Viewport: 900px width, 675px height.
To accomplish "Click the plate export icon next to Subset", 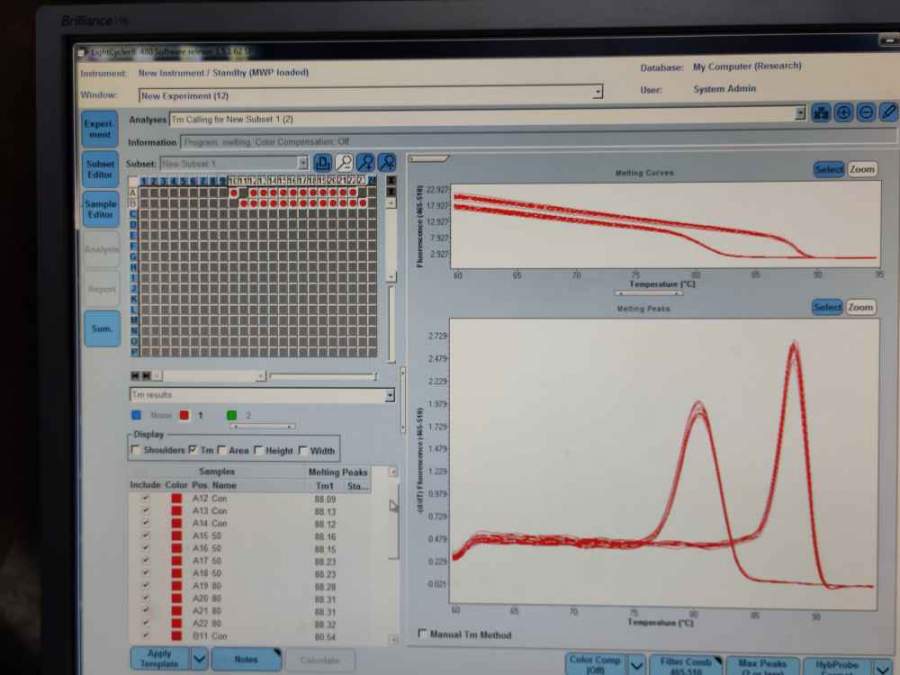I will (323, 162).
